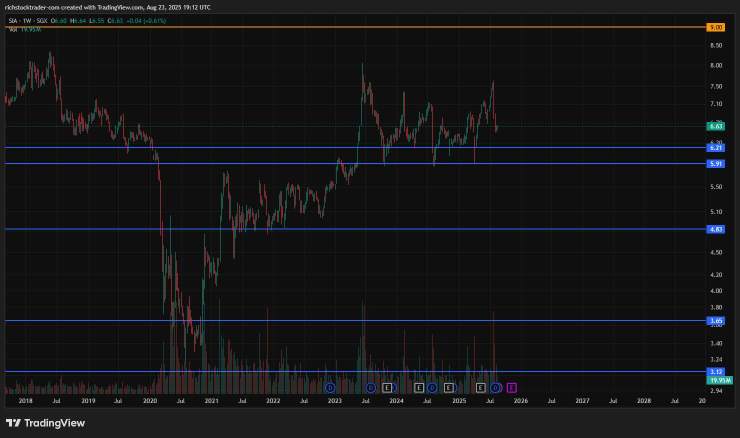Click the 5.50 tick on price axis

click(716, 187)
